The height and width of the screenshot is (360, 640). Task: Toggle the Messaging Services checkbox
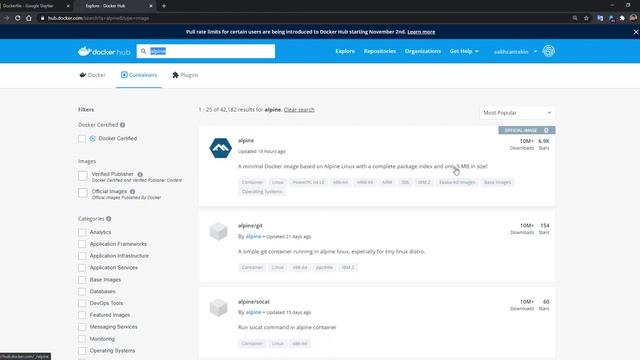pos(82,327)
